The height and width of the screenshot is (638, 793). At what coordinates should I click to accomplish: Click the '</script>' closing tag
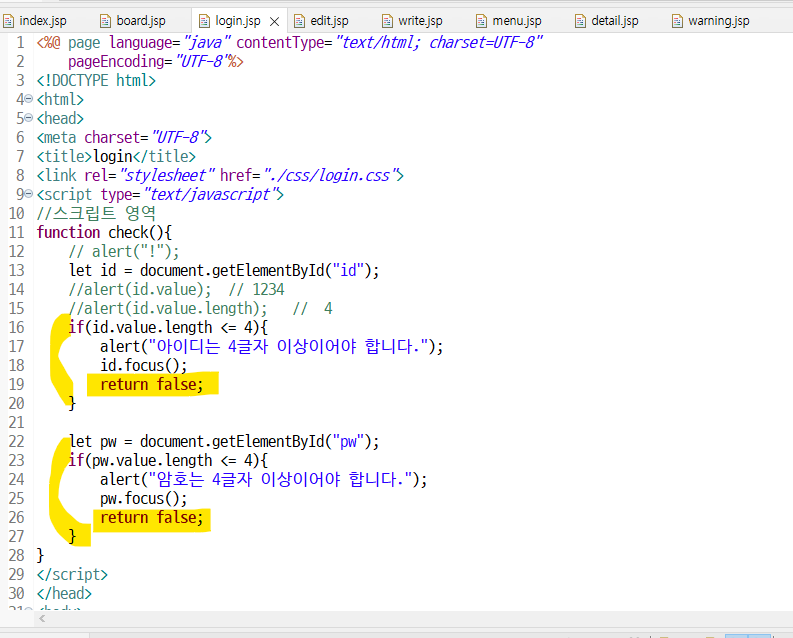72,574
